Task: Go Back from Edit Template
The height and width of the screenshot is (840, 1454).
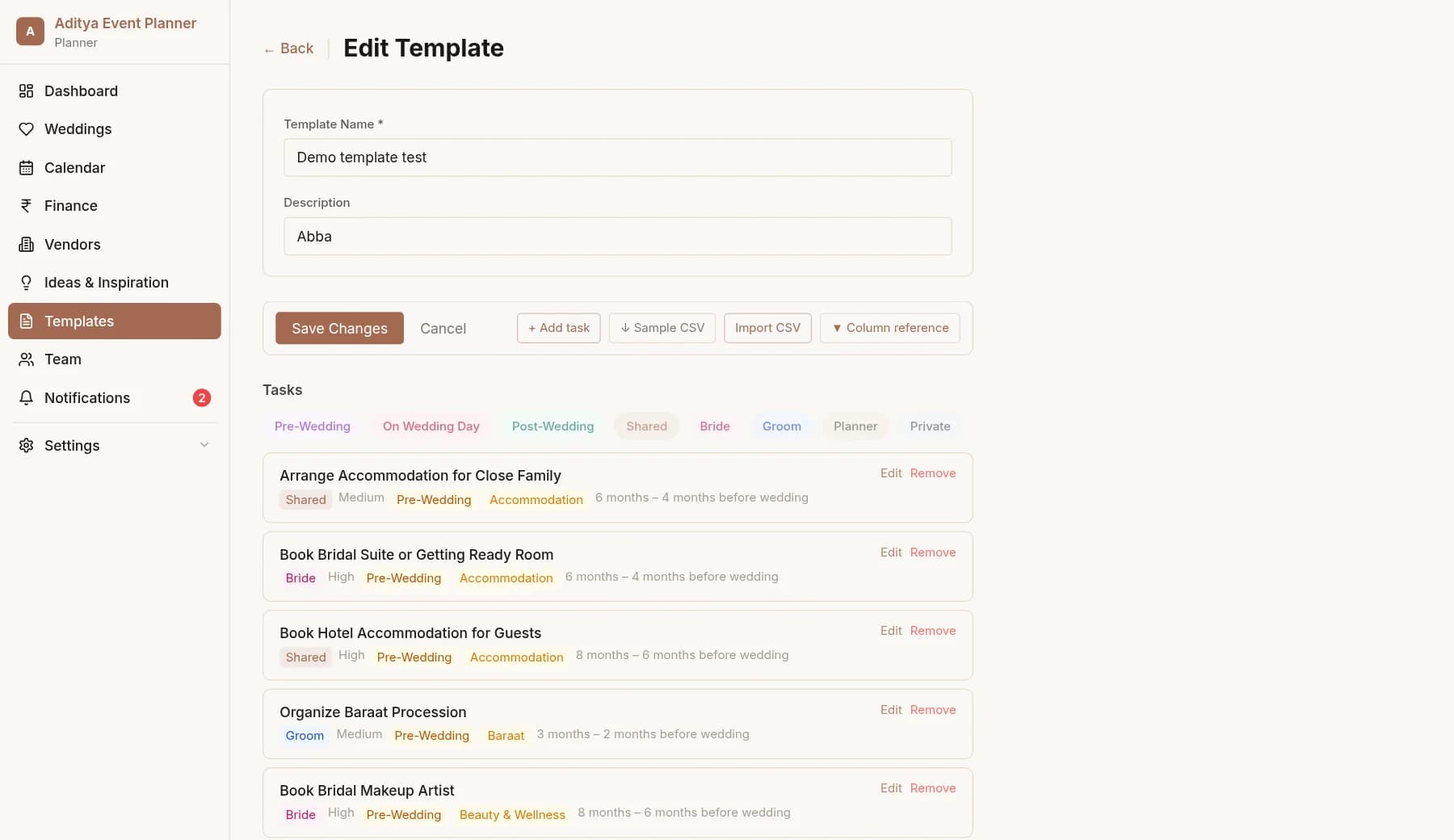Action: [288, 48]
